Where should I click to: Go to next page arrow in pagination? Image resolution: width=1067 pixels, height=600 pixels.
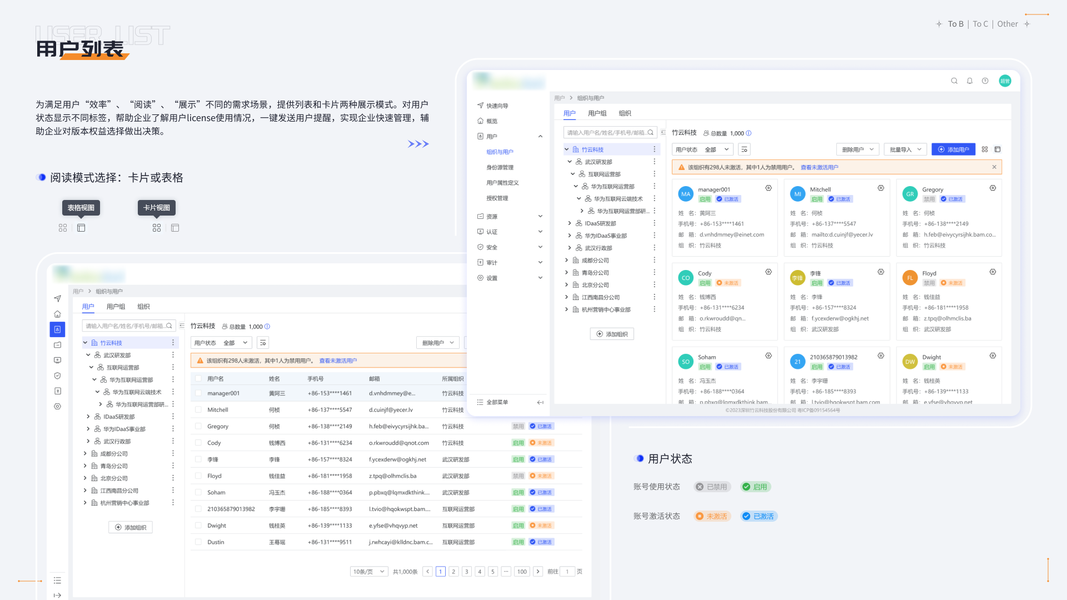(538, 571)
